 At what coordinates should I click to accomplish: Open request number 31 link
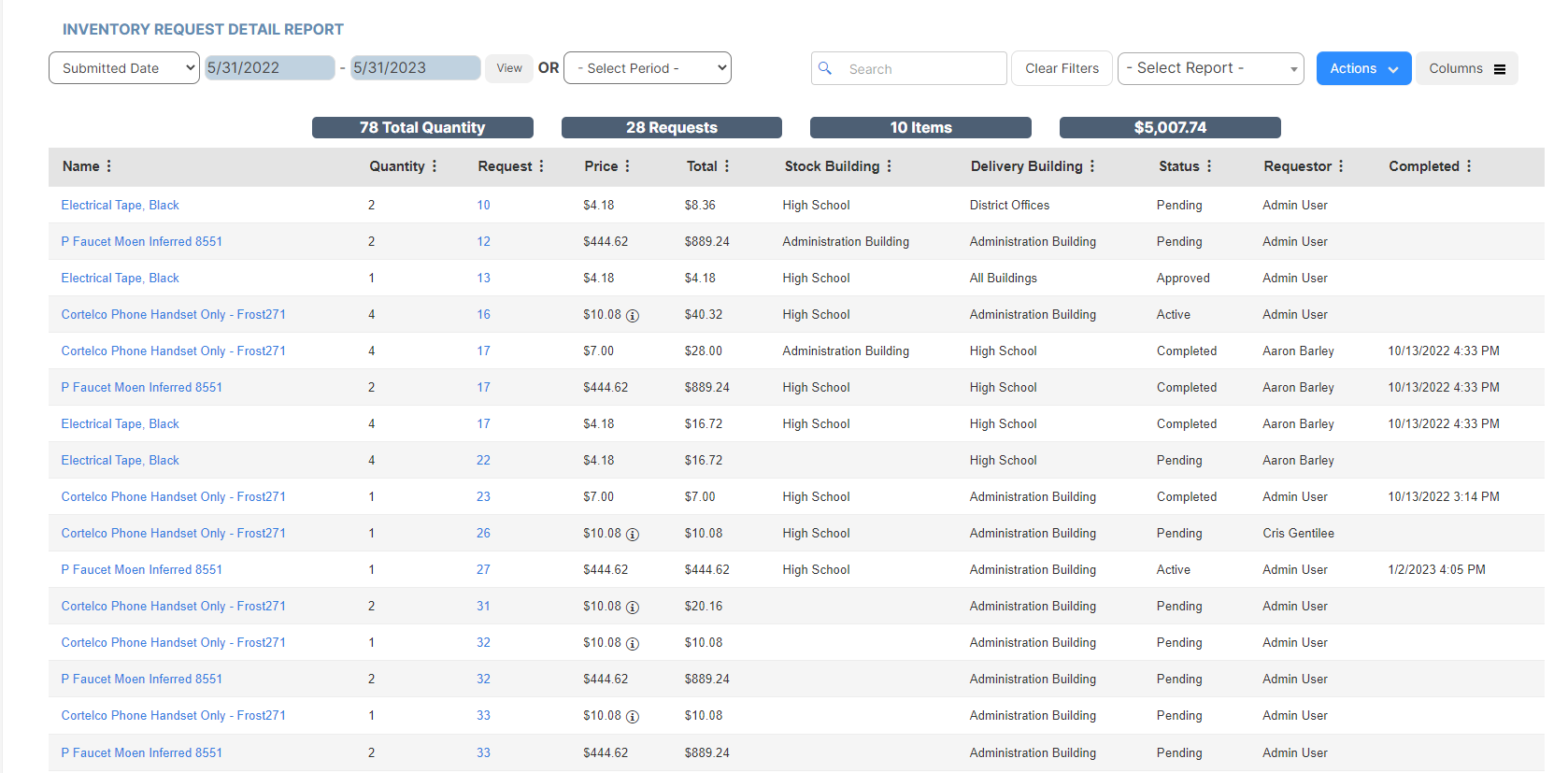(483, 606)
